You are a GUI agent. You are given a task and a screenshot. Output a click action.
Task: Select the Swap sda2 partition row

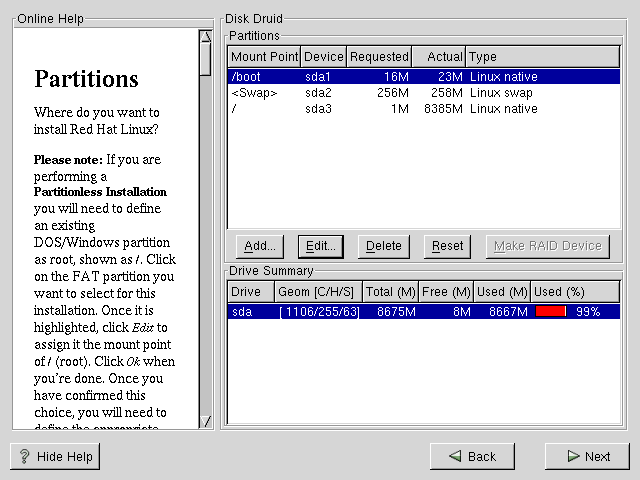point(425,93)
